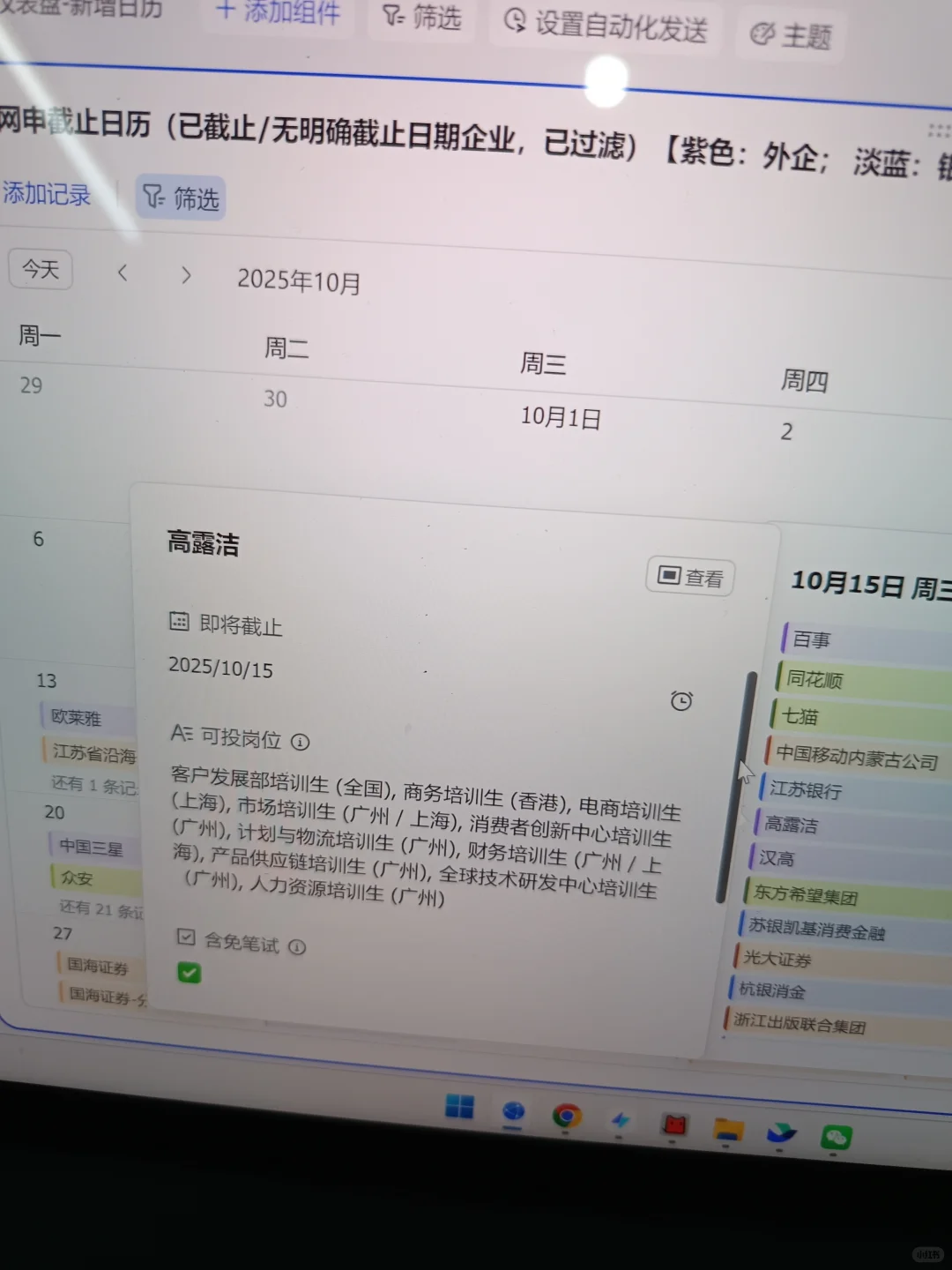This screenshot has width=952, height=1270.
Task: Click the 10月1日 calendar date cell
Action: [x=561, y=416]
